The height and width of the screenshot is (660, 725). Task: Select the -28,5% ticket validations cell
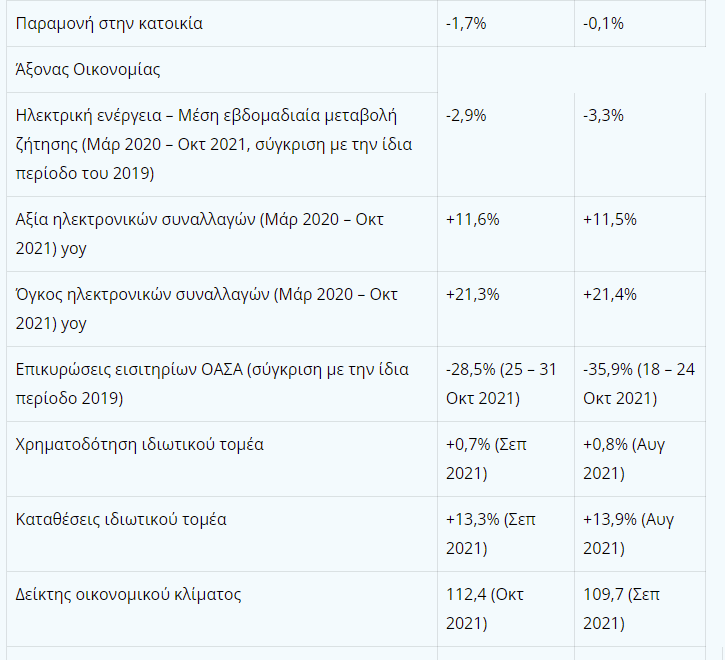click(x=501, y=383)
